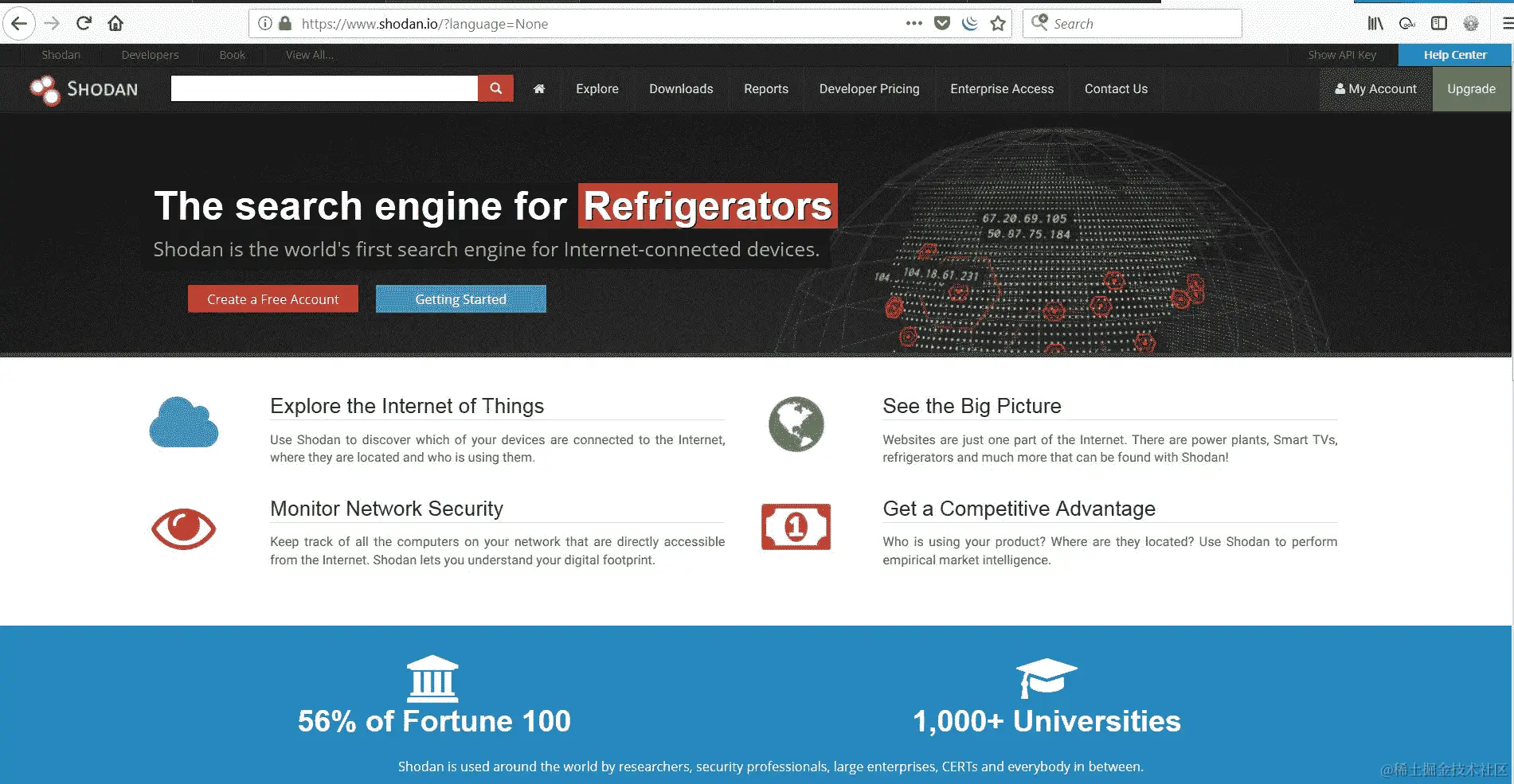Click the Get a Competitive Advantage heading

[1019, 509]
